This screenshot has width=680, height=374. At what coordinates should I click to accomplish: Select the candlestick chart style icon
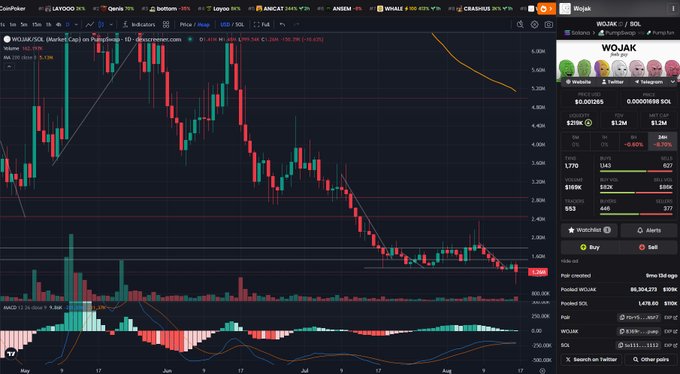coord(101,25)
